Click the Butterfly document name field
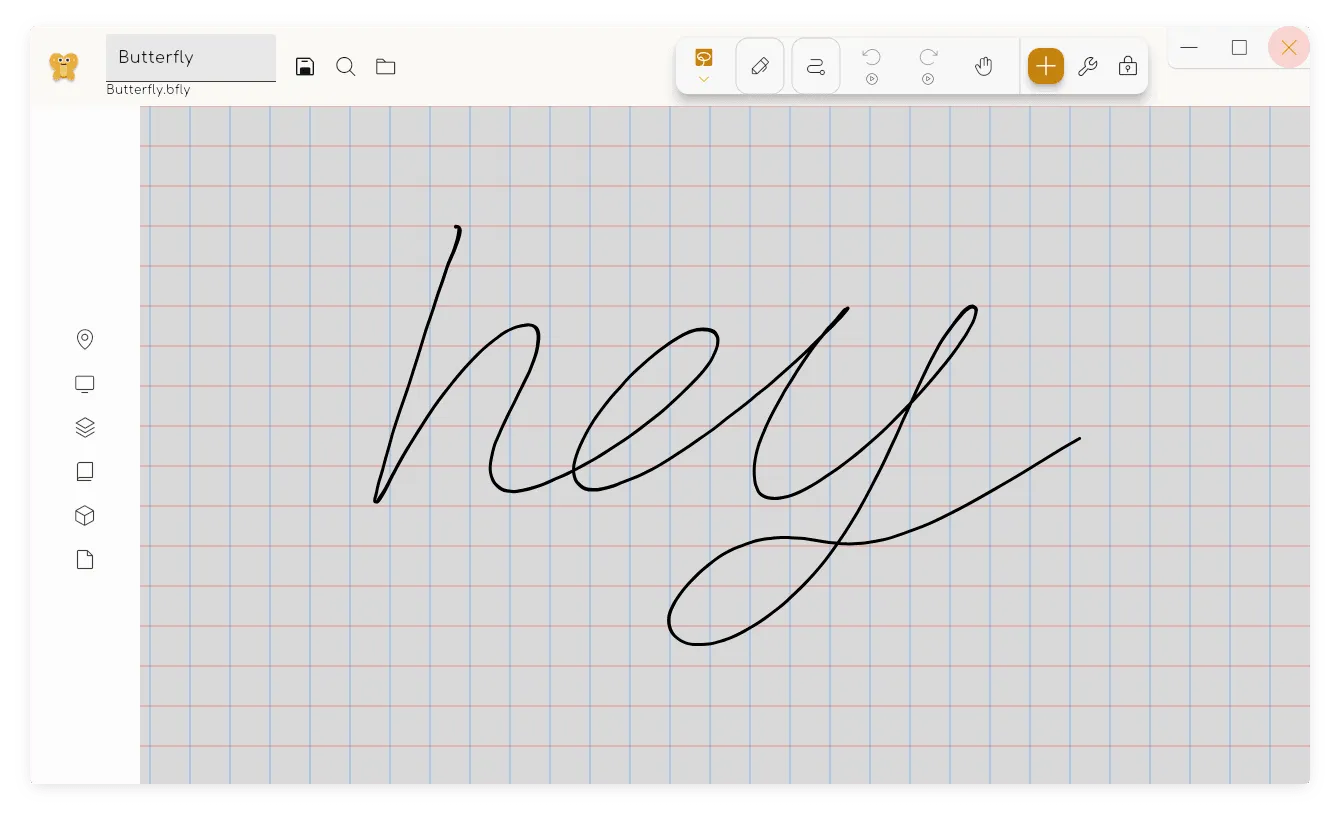This screenshot has width=1340, height=818. (x=191, y=57)
